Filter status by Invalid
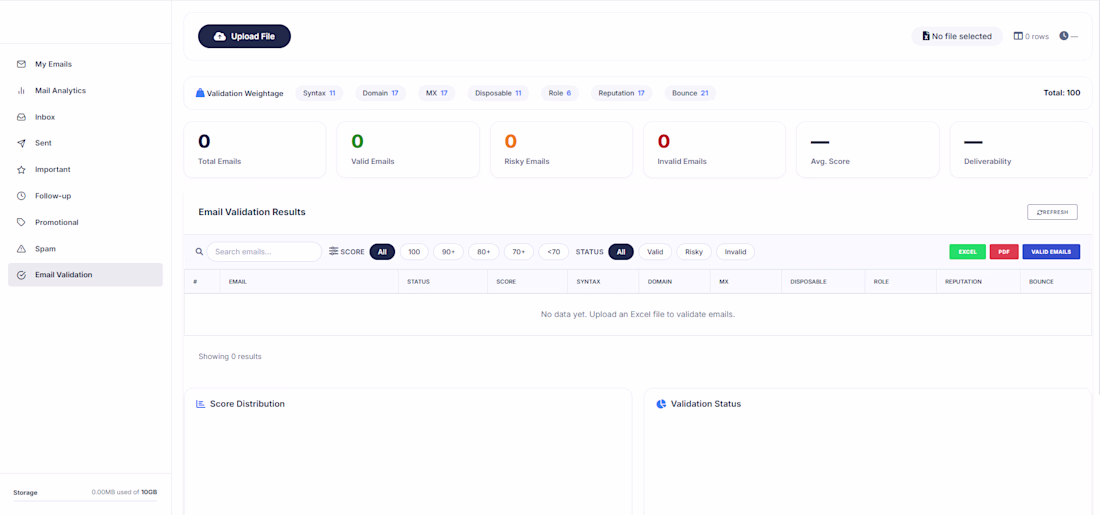 tap(735, 252)
